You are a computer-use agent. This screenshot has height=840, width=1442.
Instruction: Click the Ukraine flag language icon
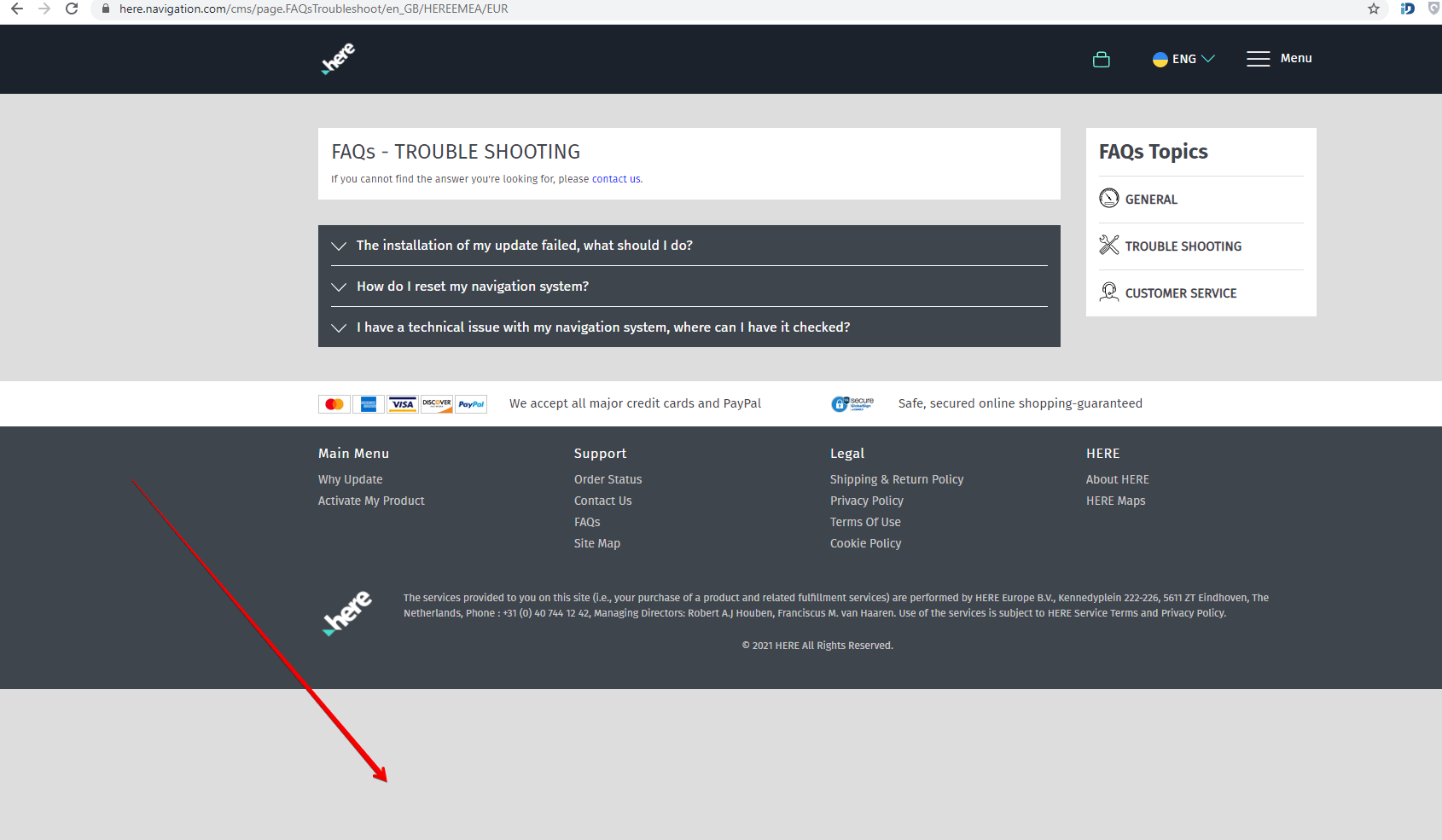1160,59
